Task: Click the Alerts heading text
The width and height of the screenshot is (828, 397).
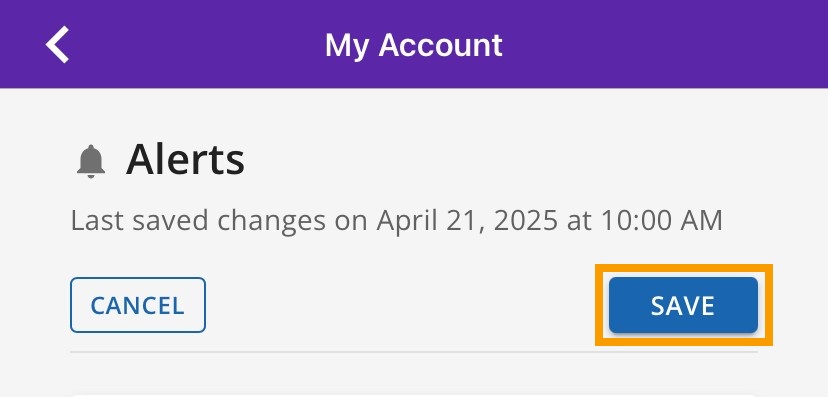Action: [185, 160]
